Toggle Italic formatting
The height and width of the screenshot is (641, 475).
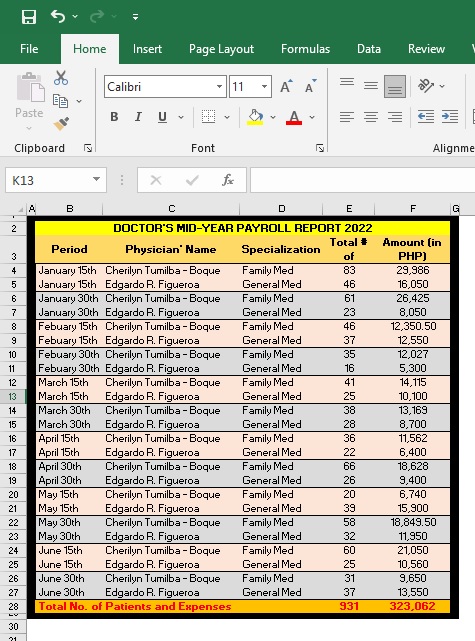coord(138,117)
